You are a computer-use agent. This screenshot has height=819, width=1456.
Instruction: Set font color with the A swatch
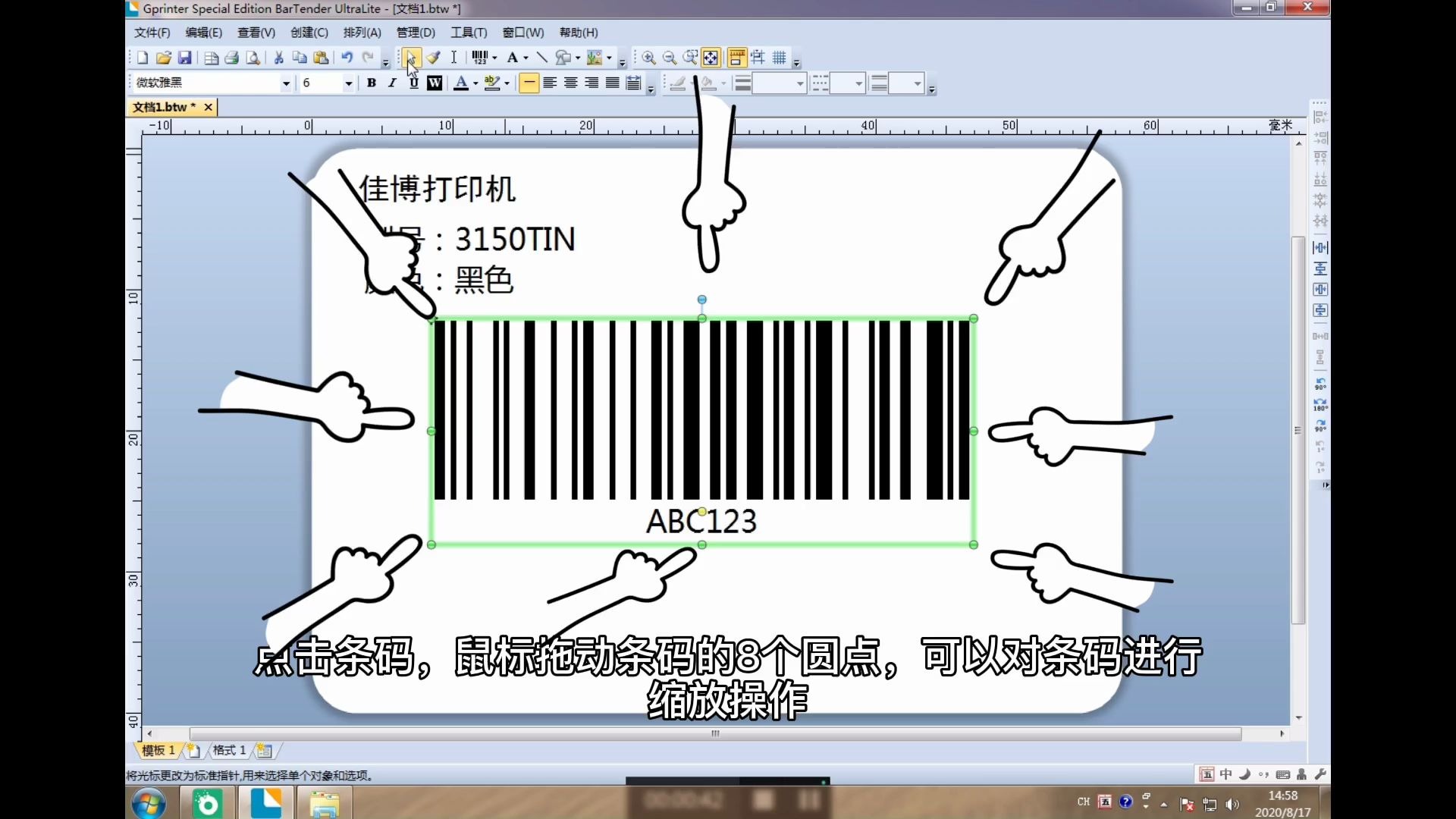point(461,83)
